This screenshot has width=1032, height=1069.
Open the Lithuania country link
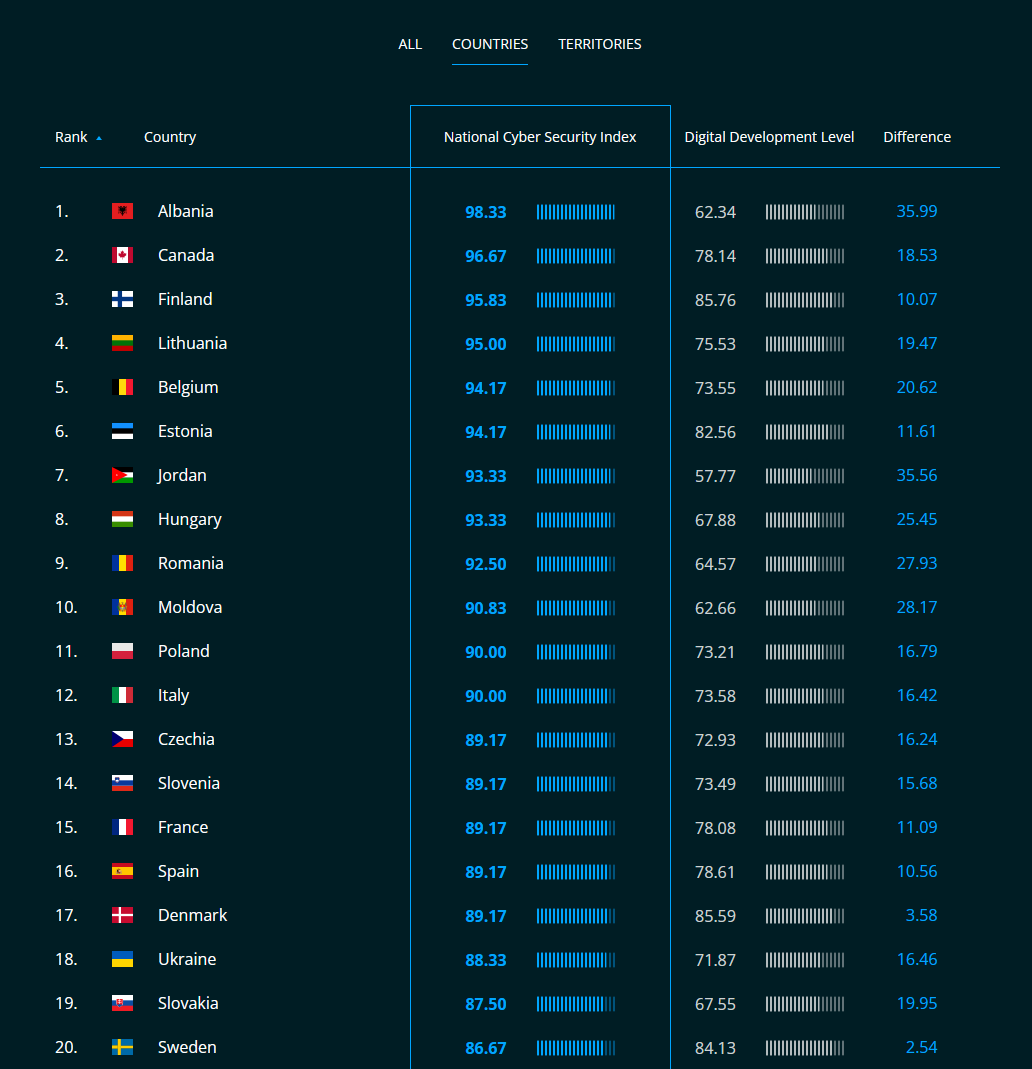coord(192,343)
